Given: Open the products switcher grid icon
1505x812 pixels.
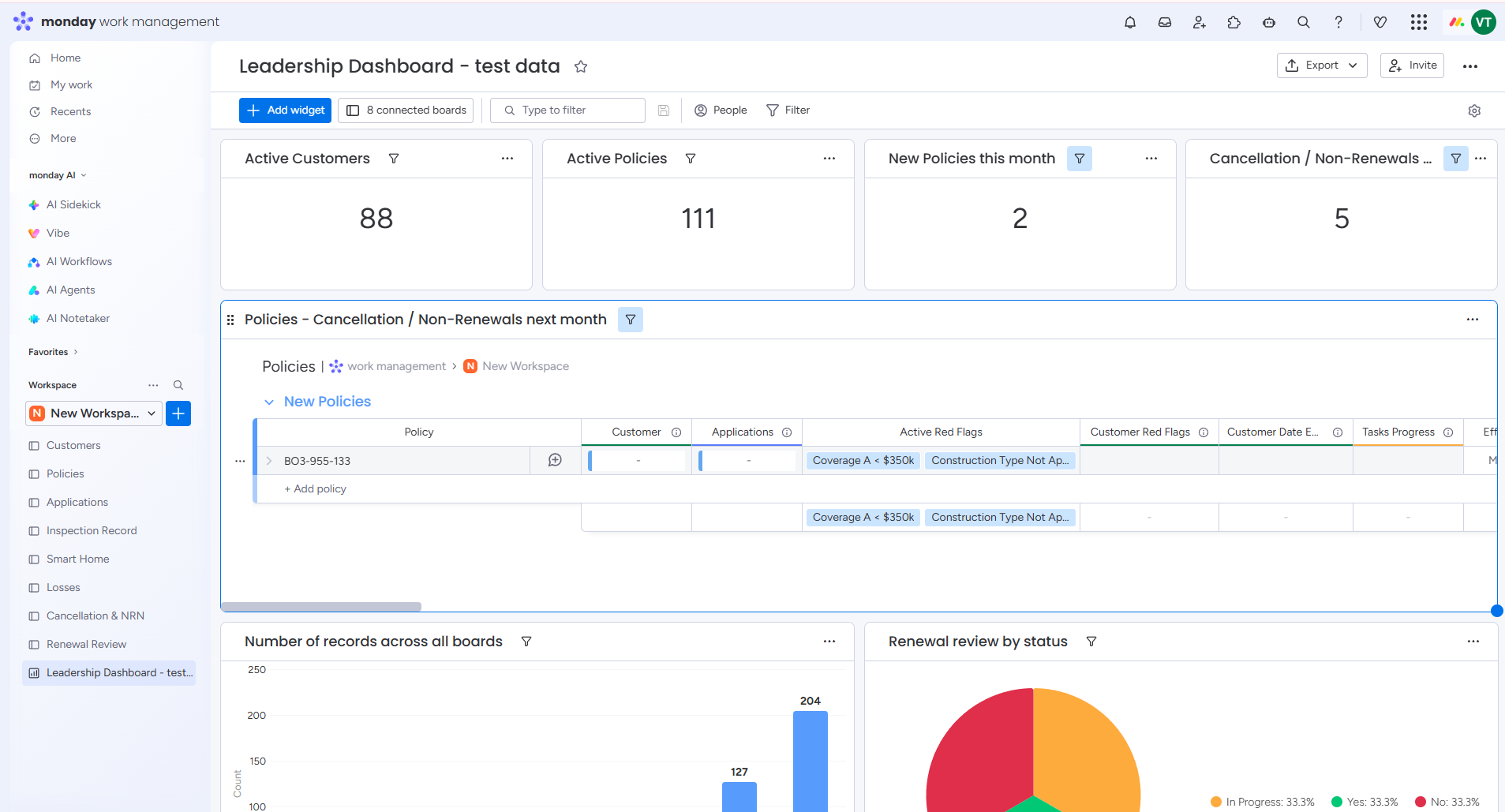Looking at the screenshot, I should [1419, 22].
